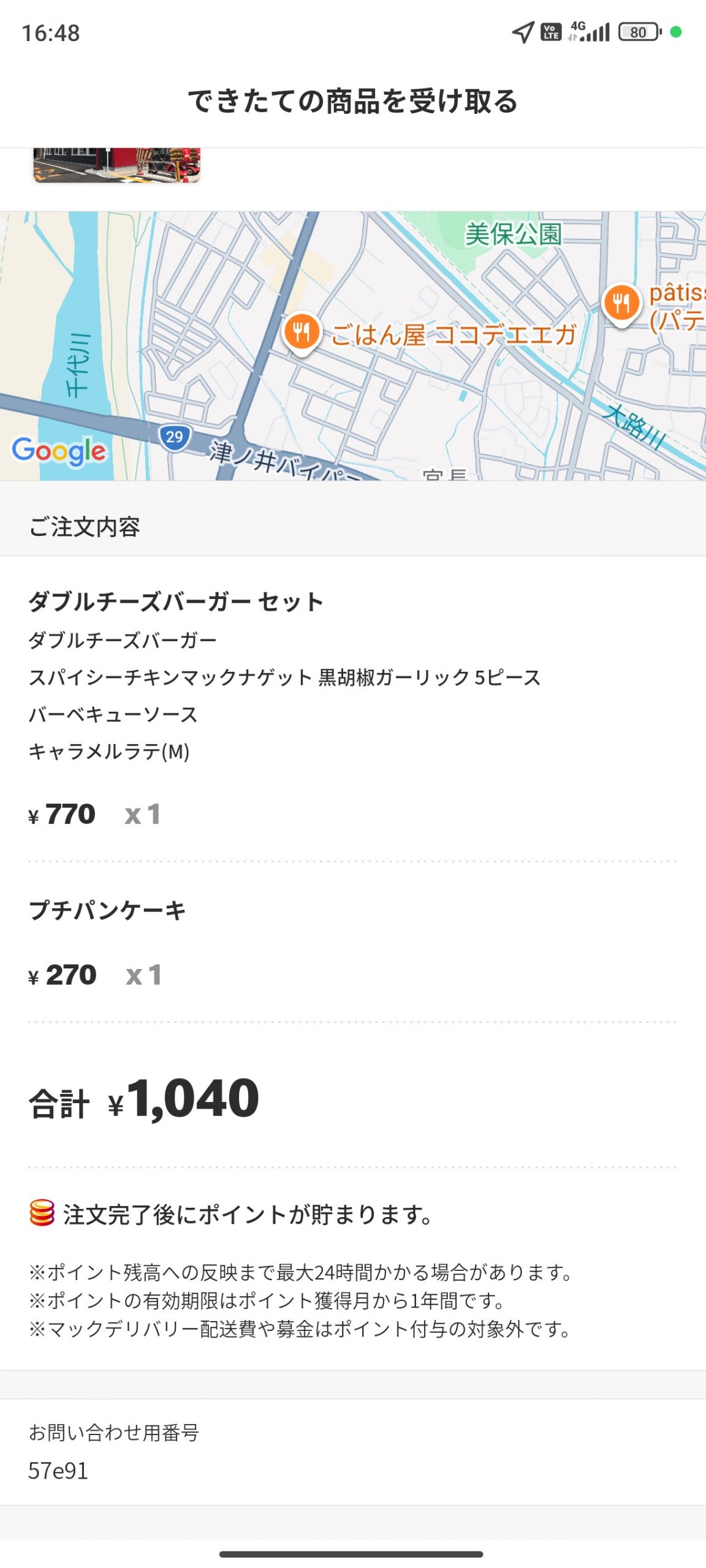Tap the 美保公園 park label on map
The image size is (706, 1568).
(513, 235)
